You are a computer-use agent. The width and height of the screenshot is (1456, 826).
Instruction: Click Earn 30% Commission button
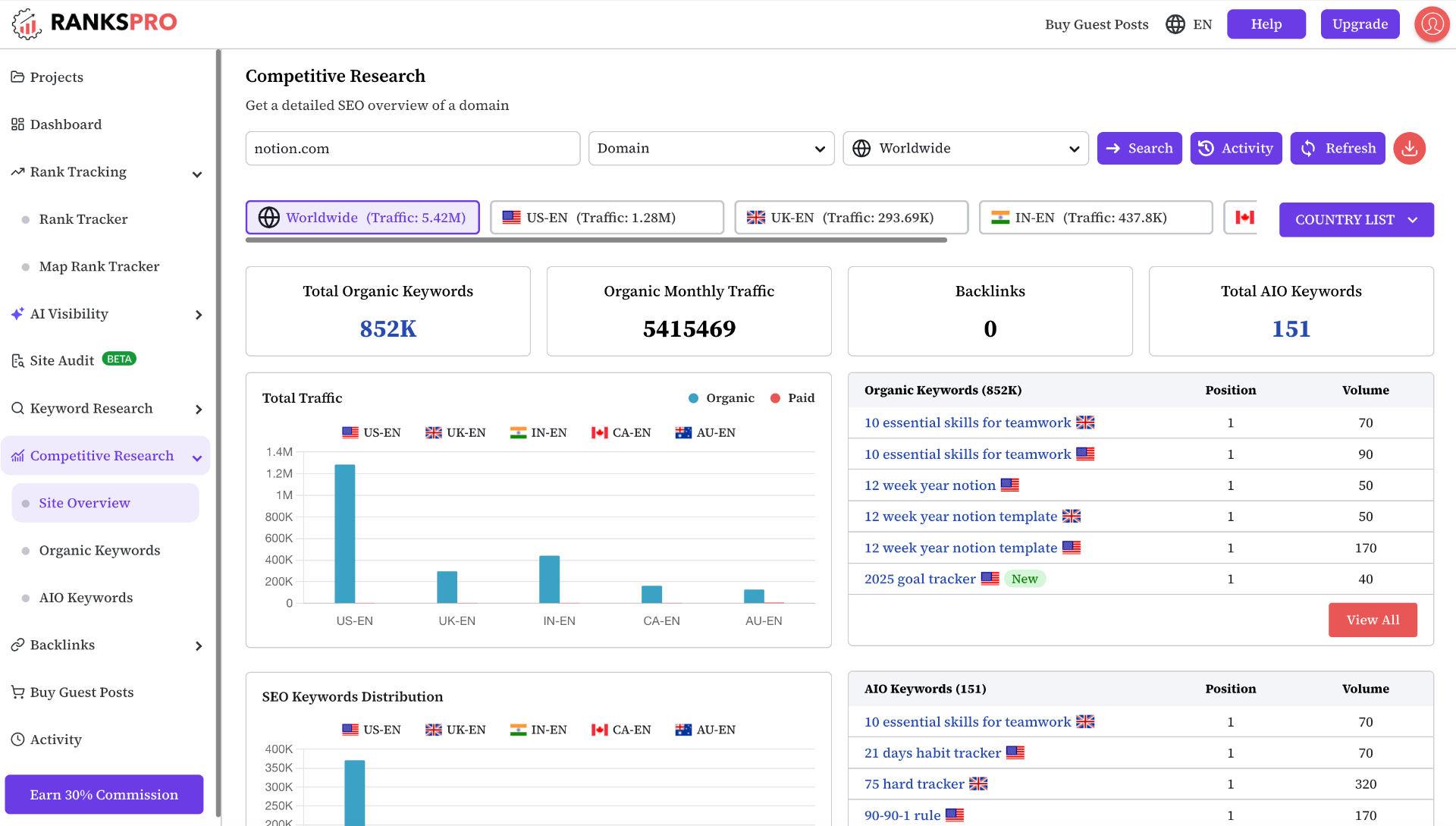click(104, 795)
